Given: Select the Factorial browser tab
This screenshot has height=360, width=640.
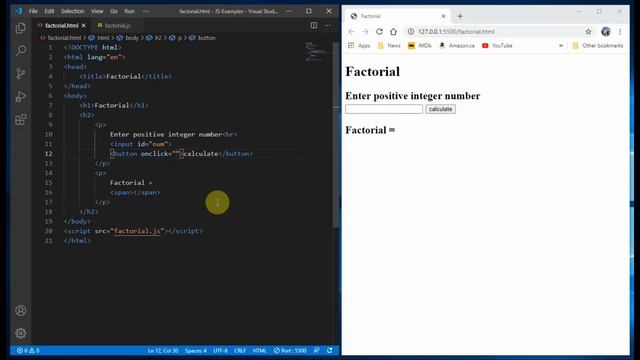Looking at the screenshot, I should 398,16.
